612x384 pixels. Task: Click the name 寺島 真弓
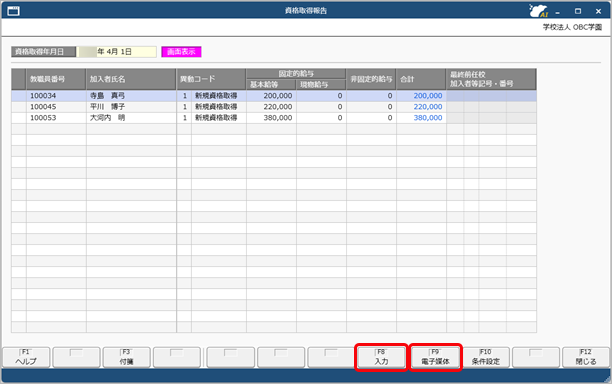tap(107, 96)
